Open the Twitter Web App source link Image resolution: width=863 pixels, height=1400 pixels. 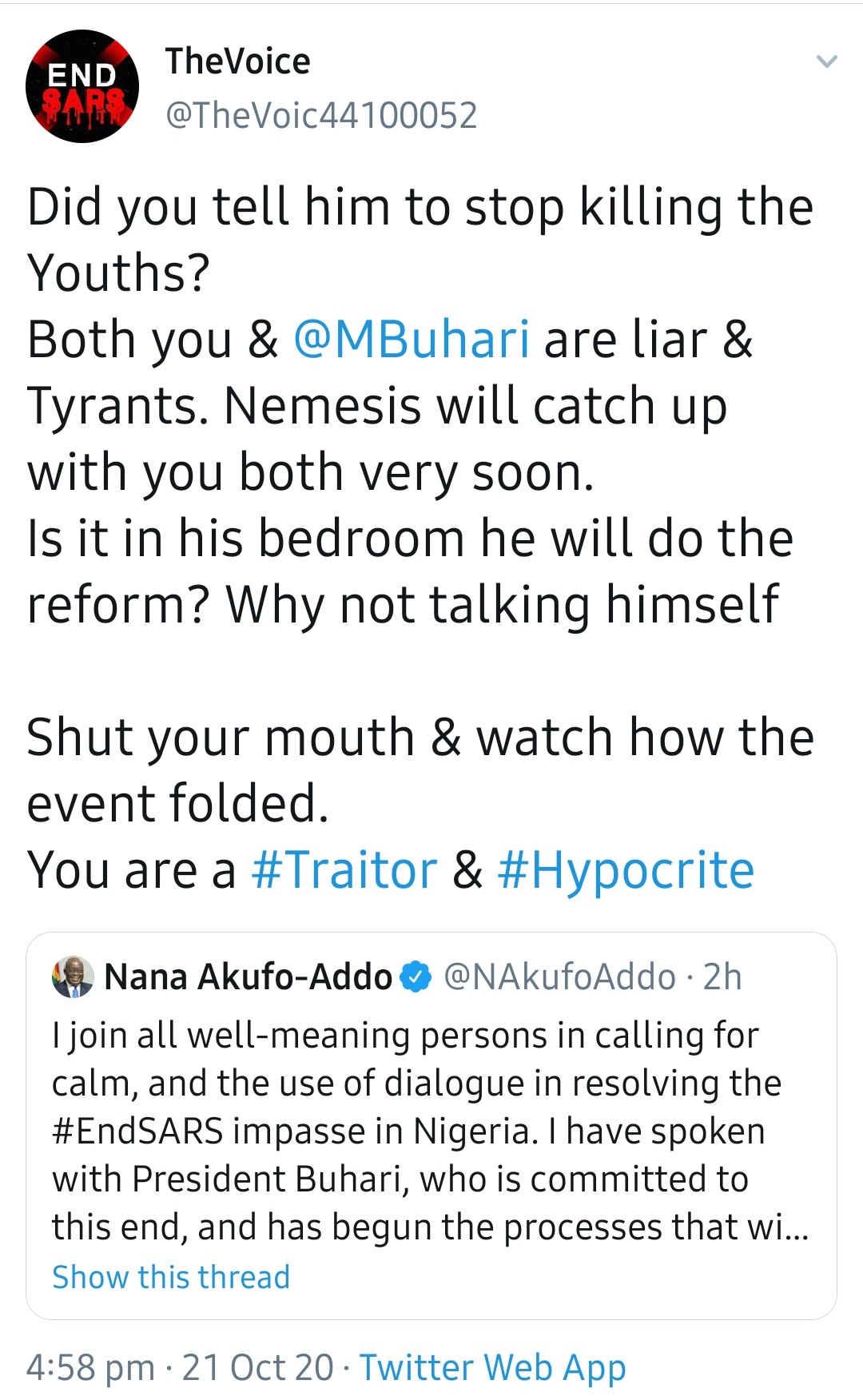492,1368
